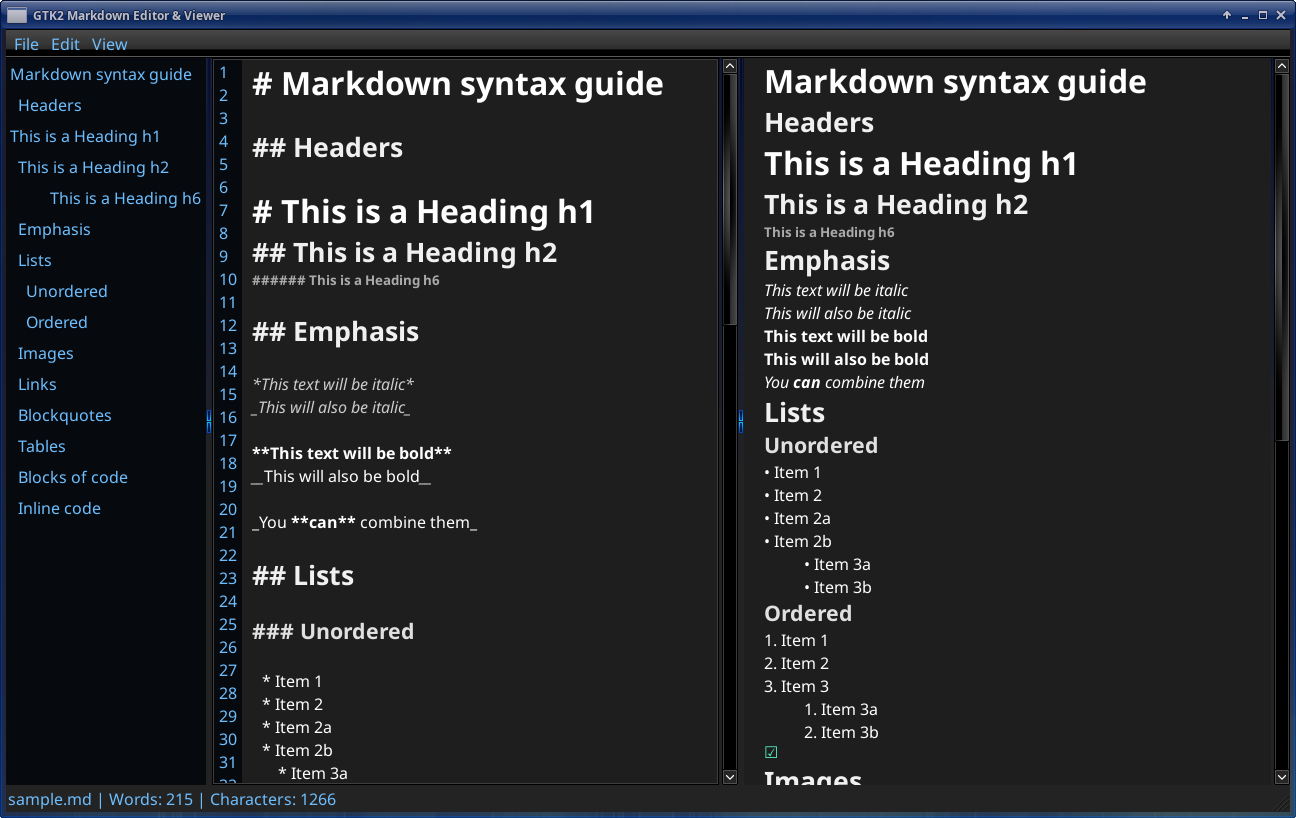Select 'This is a Heading h6' outline entry

(125, 198)
